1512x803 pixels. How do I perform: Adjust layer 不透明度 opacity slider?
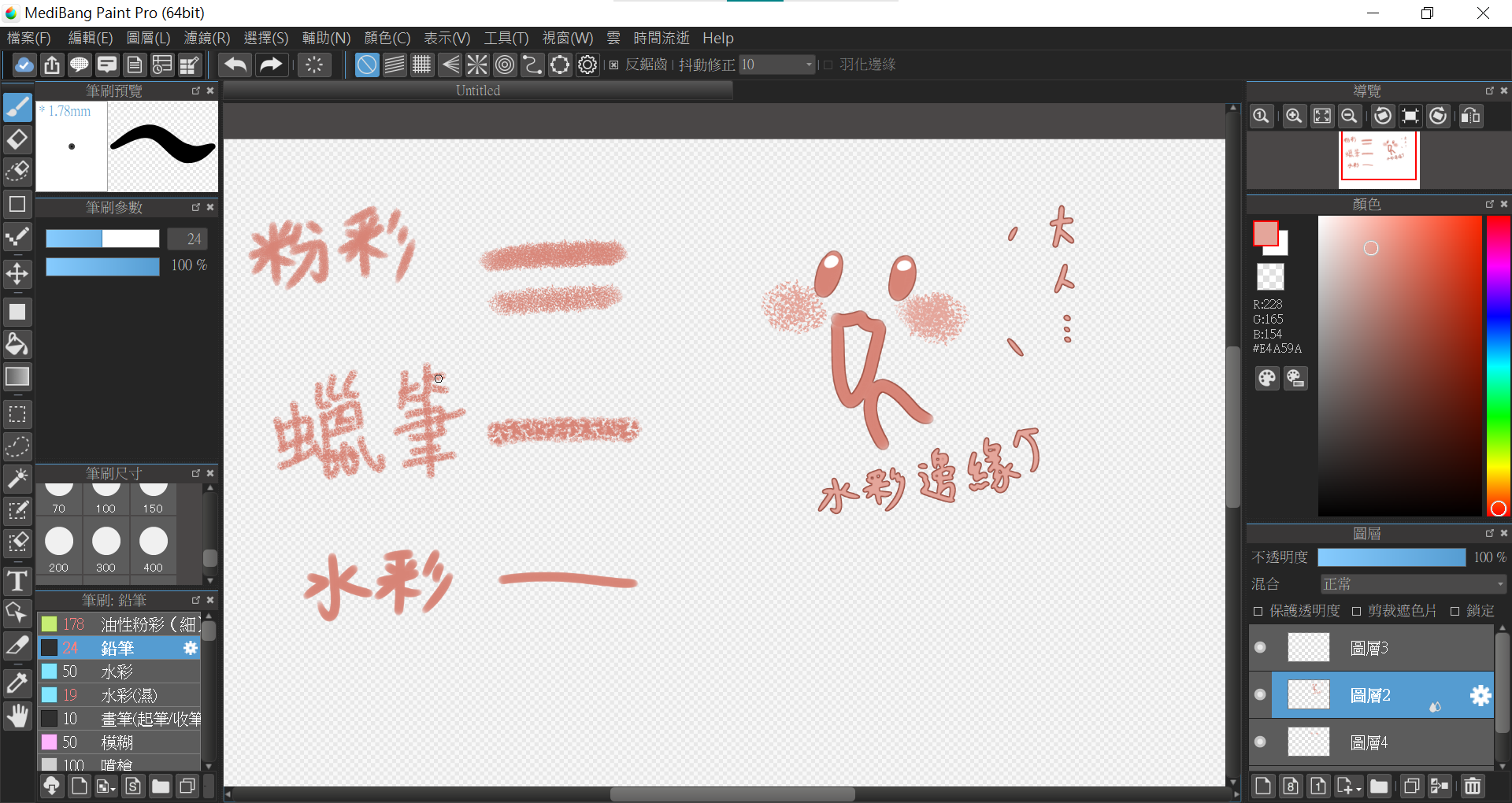point(1392,557)
